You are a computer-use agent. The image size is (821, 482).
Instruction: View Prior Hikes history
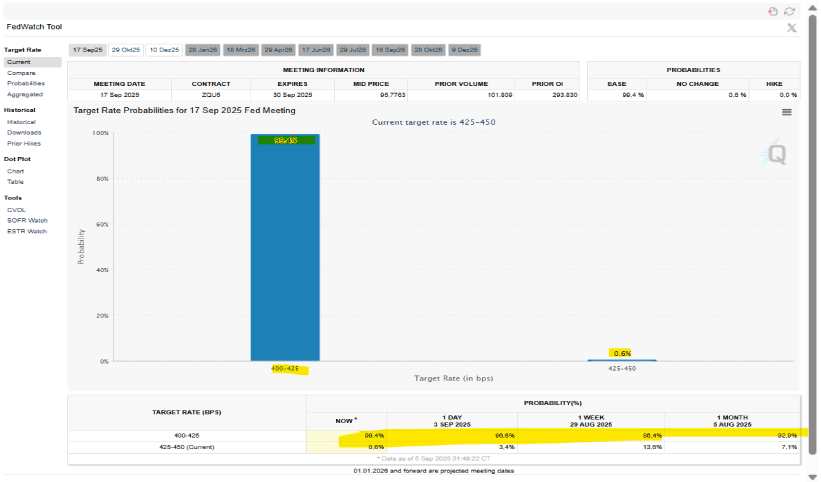pos(23,143)
